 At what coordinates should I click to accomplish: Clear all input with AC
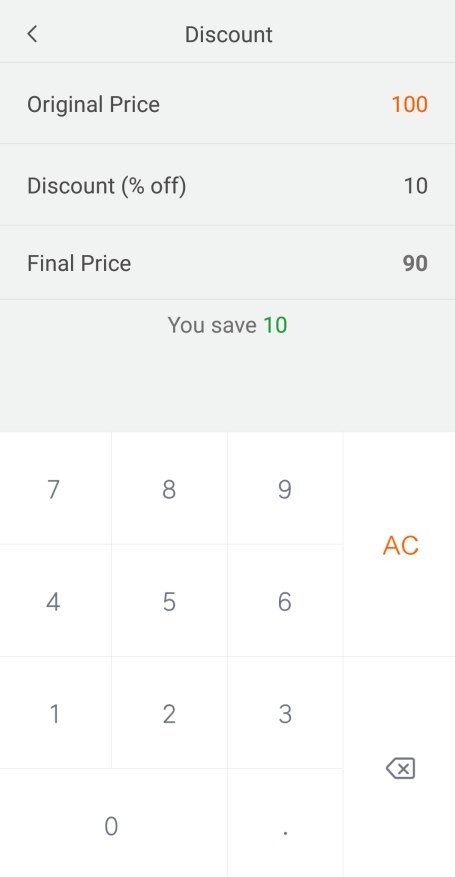(x=400, y=545)
